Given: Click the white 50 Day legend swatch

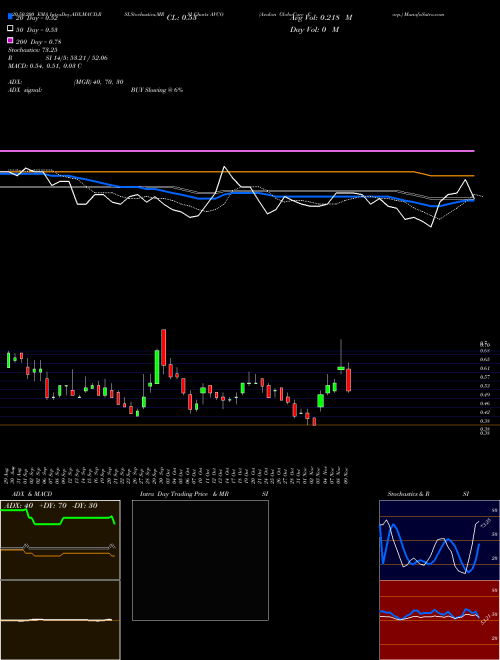Looking at the screenshot, I should coord(11,28).
